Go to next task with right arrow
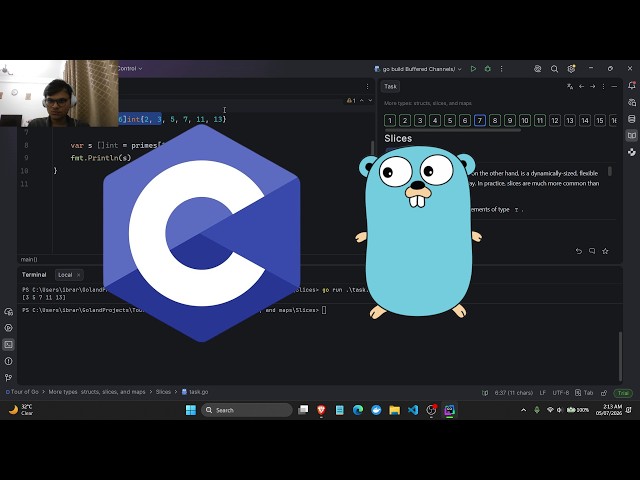The image size is (640, 480). pos(592,86)
